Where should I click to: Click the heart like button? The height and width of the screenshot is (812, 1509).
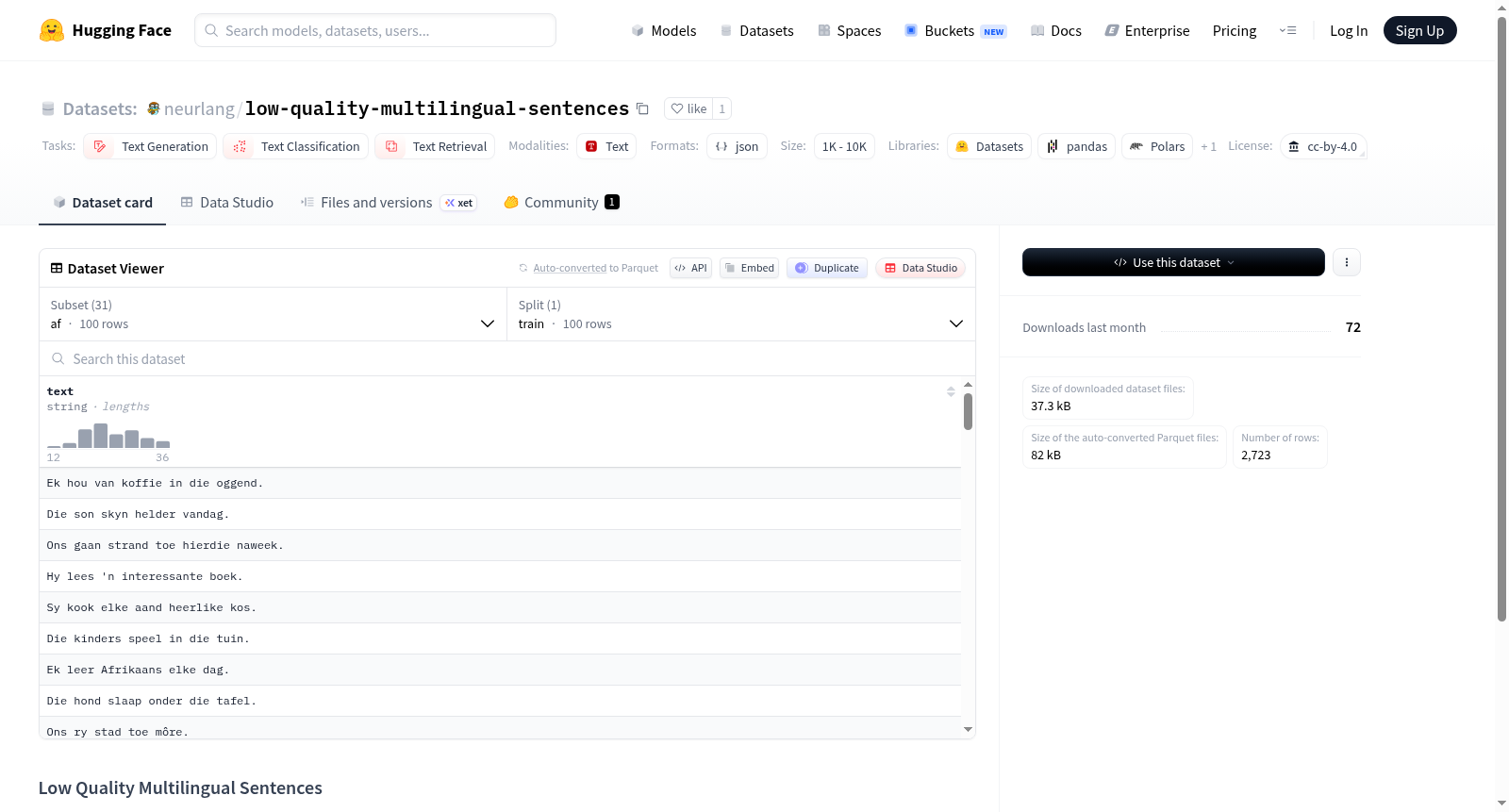pos(688,108)
